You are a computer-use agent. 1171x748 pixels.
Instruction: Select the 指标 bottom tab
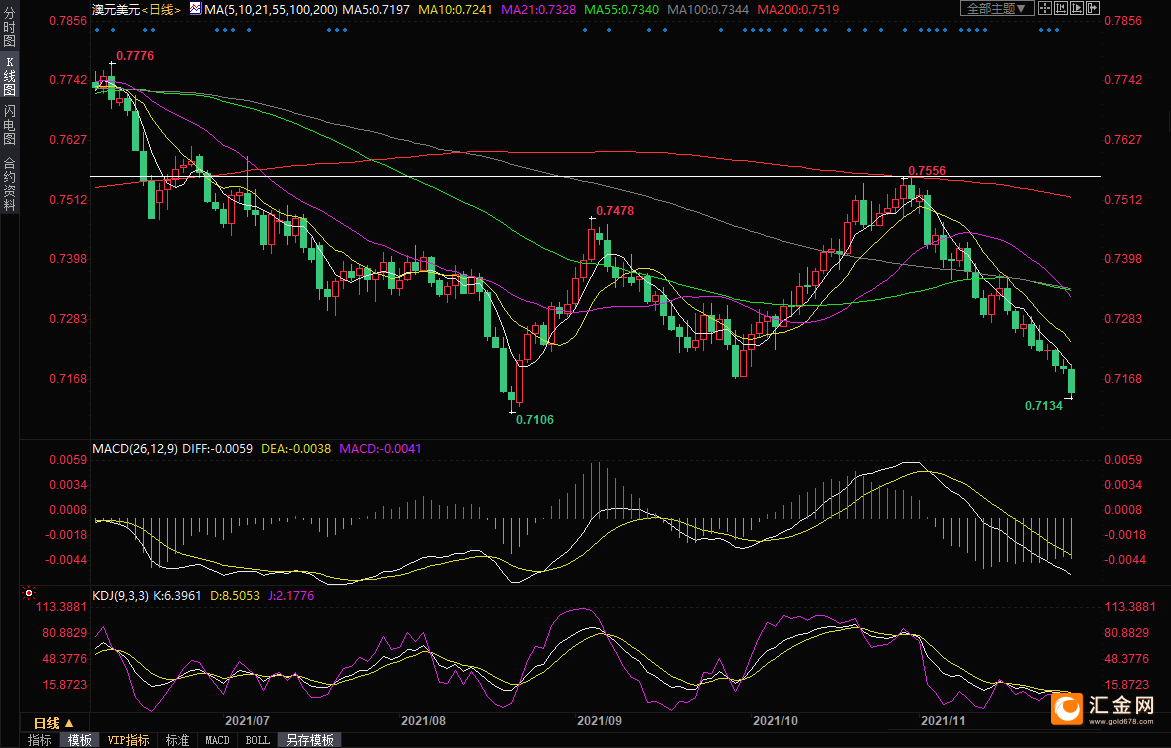coord(40,740)
